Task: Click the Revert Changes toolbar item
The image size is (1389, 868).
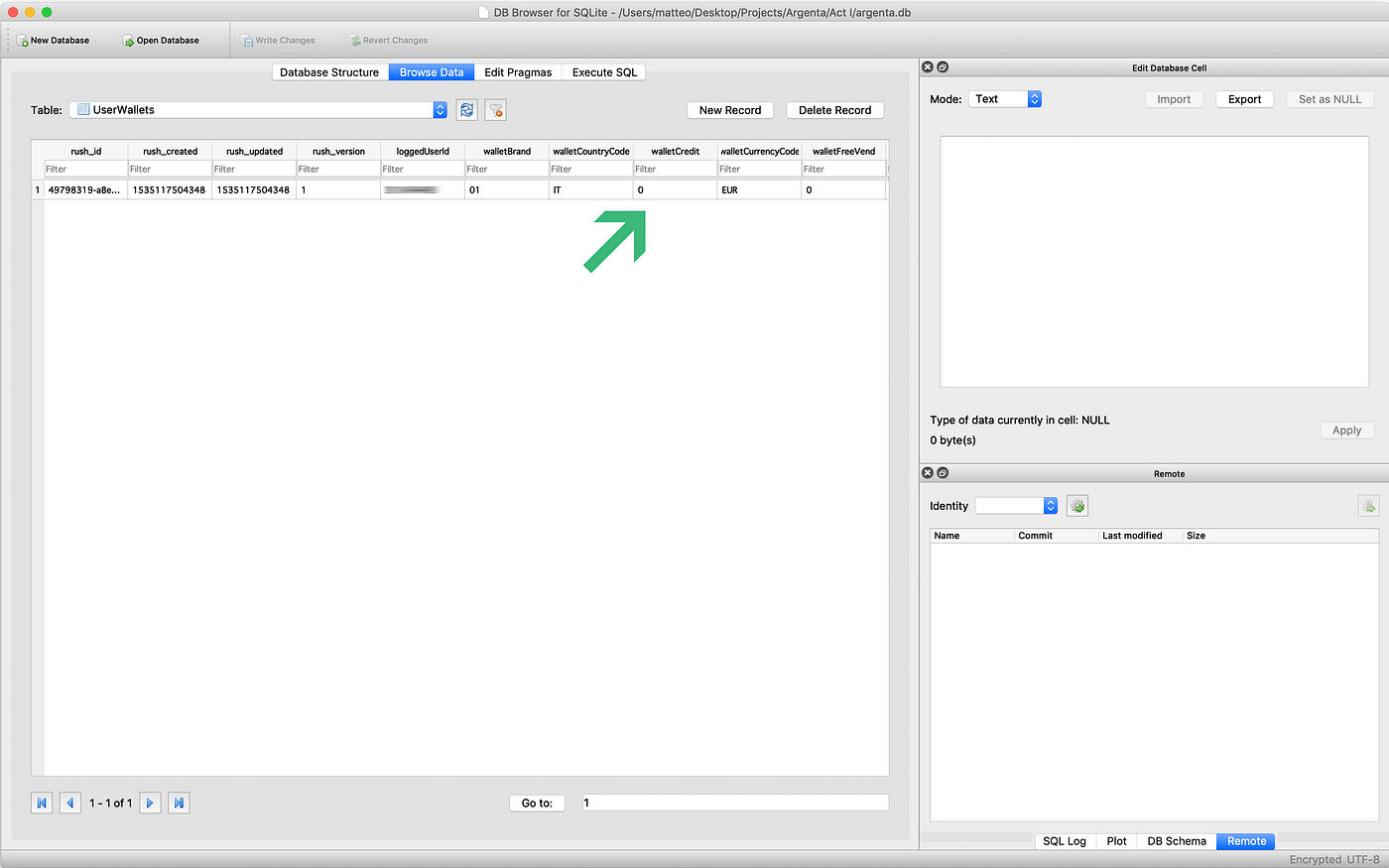Action: 388,41
